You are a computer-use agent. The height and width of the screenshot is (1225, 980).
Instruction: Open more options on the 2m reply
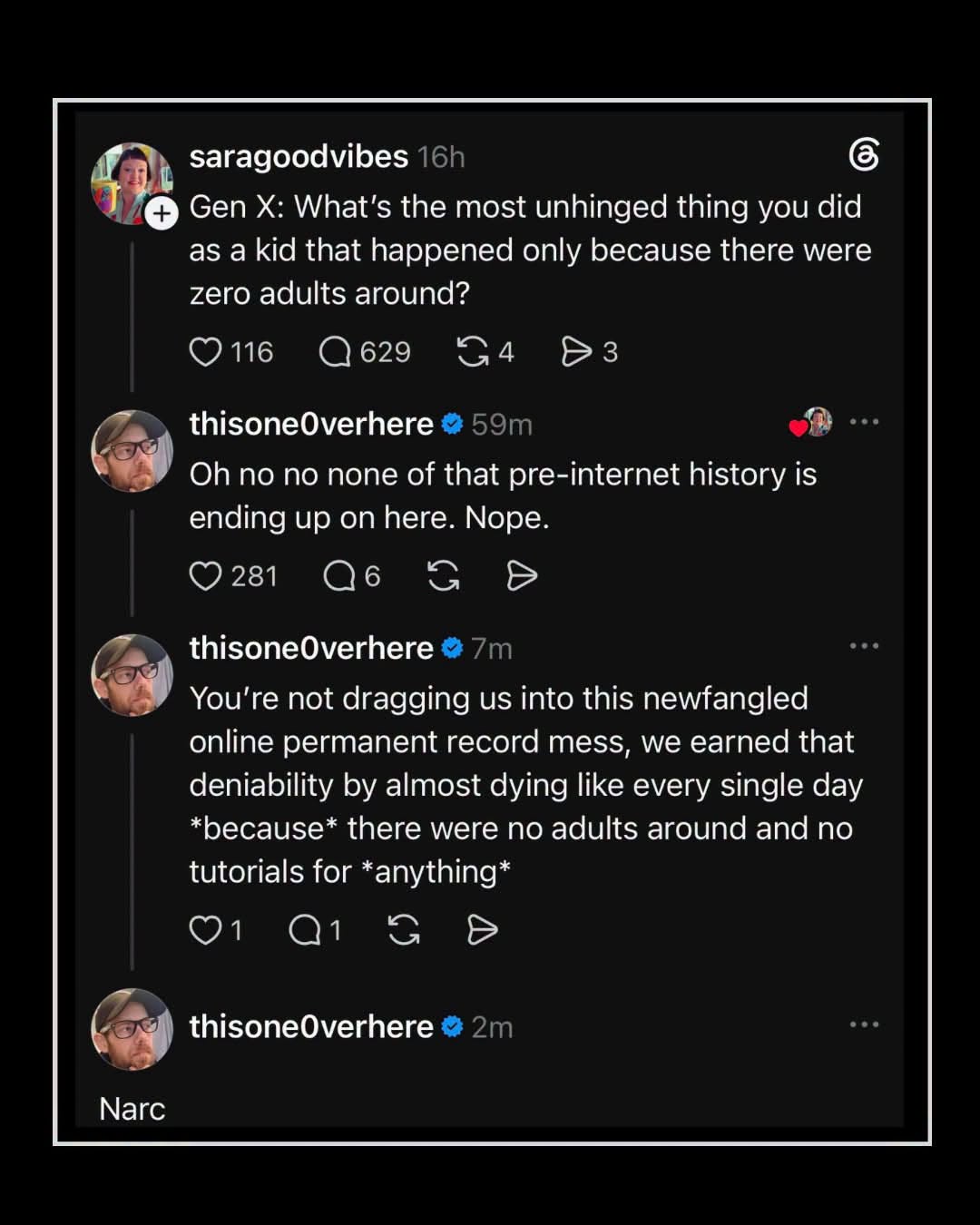864,1024
